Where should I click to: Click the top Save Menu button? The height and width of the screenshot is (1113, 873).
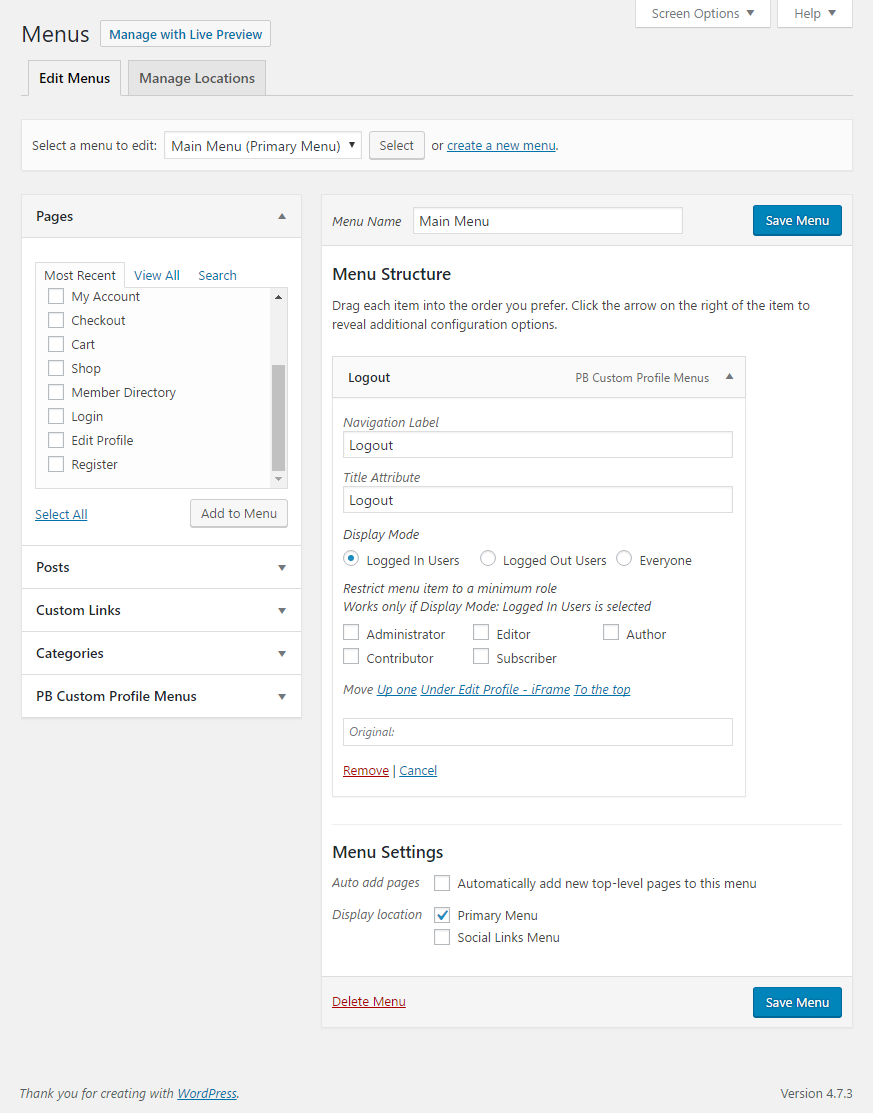click(797, 221)
